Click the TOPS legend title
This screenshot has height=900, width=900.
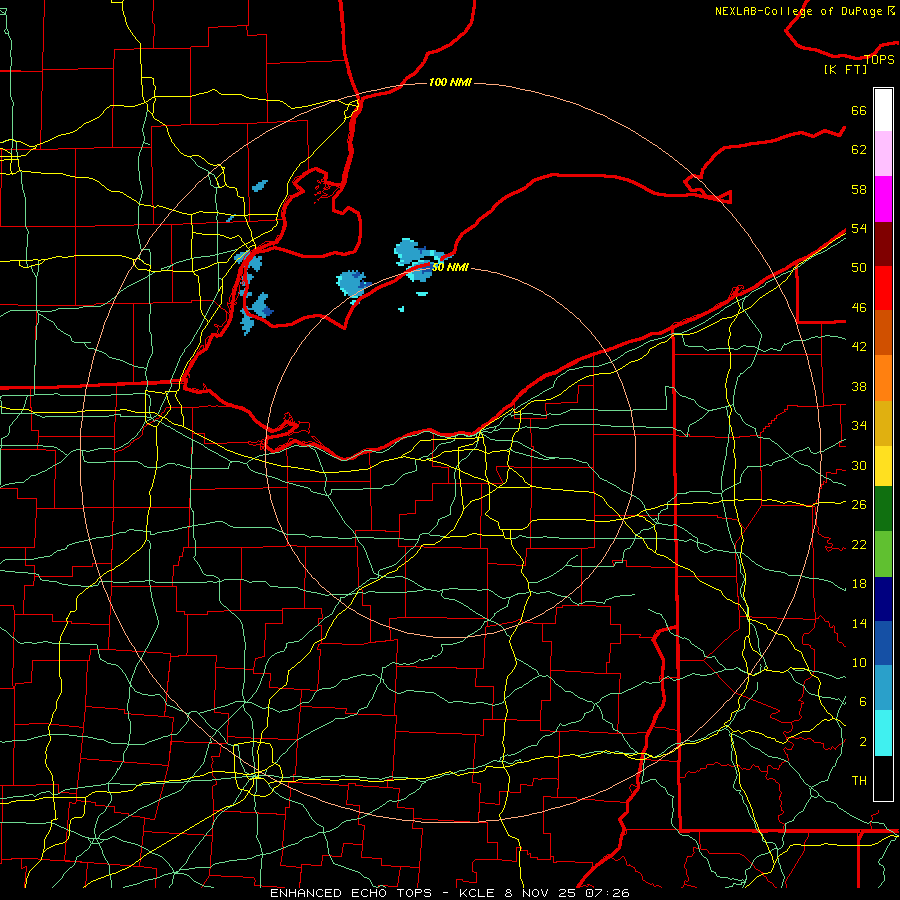click(879, 59)
